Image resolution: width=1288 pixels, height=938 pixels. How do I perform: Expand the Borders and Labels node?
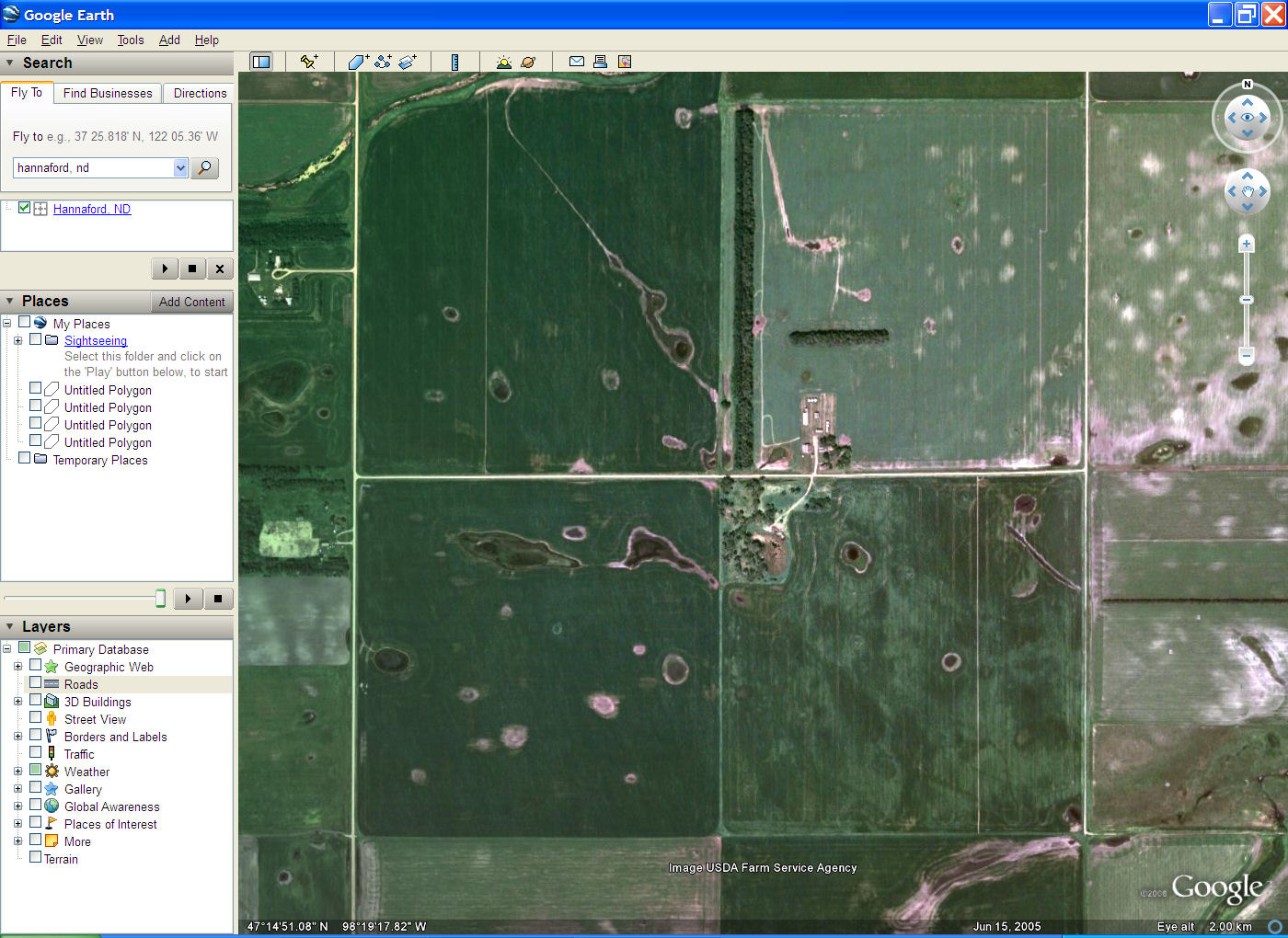click(x=17, y=736)
